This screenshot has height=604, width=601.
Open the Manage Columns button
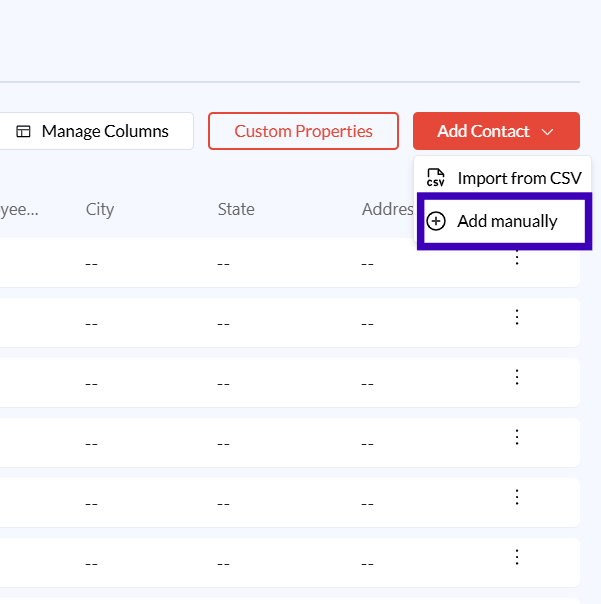pos(97,131)
